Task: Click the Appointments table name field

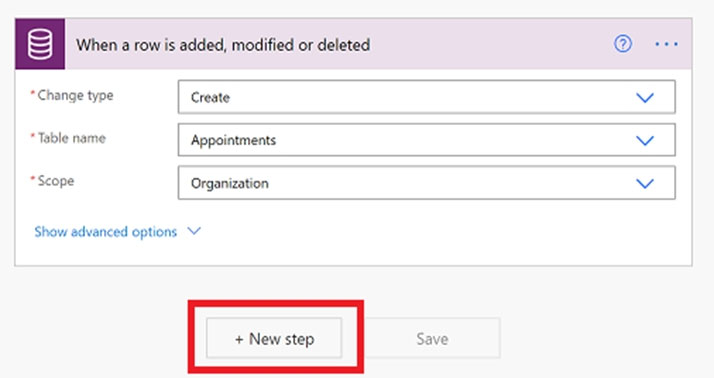Action: click(426, 140)
